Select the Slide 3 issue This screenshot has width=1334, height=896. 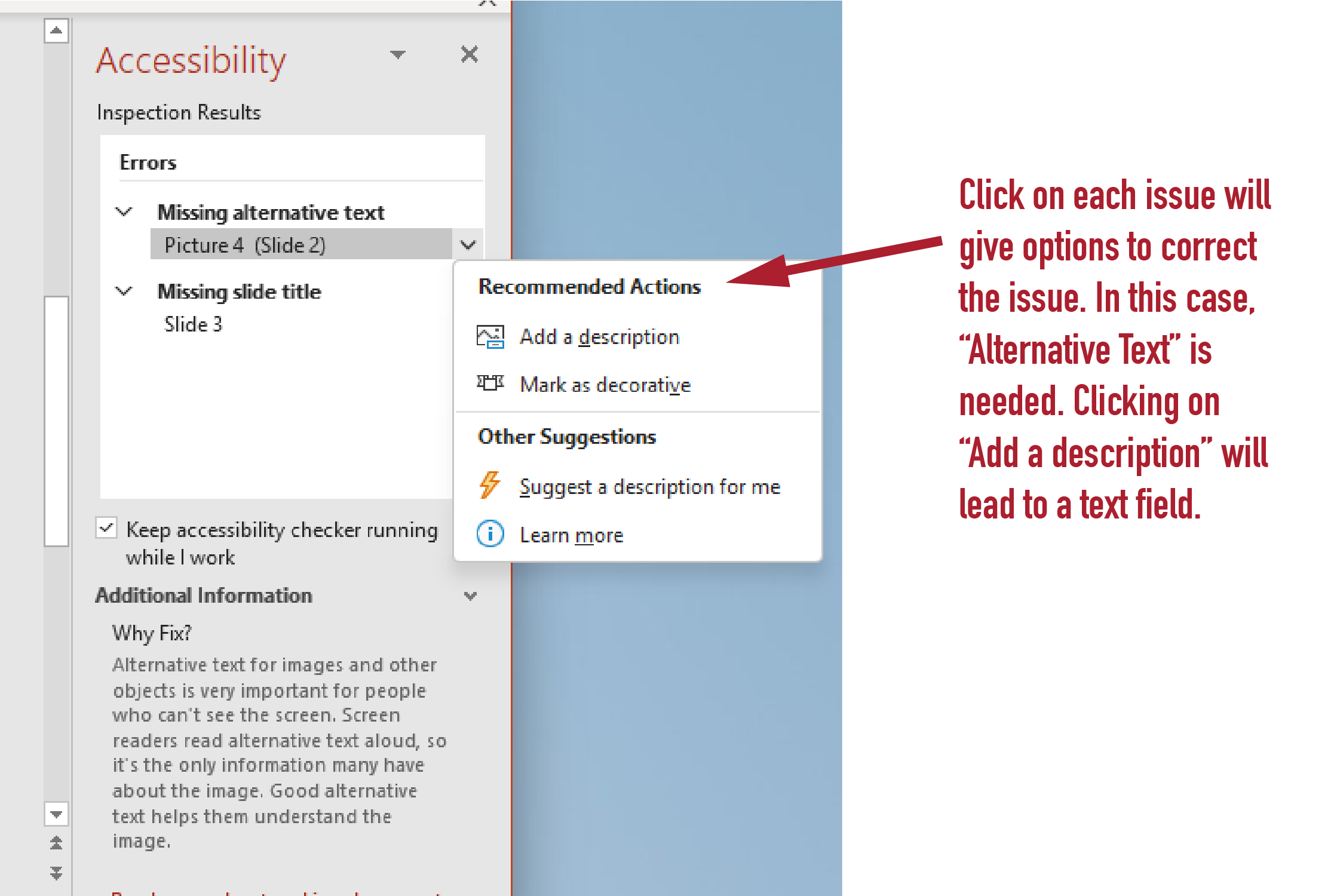coord(193,324)
